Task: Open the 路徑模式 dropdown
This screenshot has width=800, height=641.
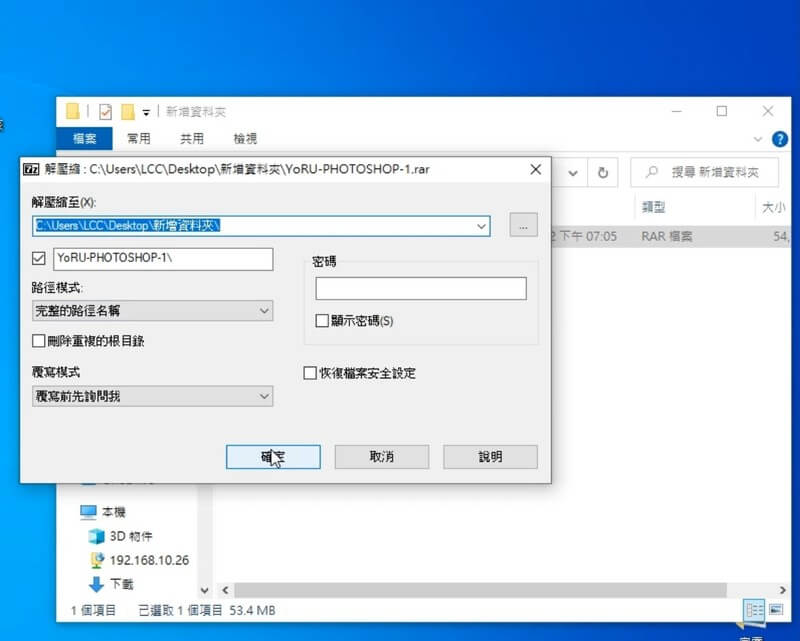Action: coord(152,311)
